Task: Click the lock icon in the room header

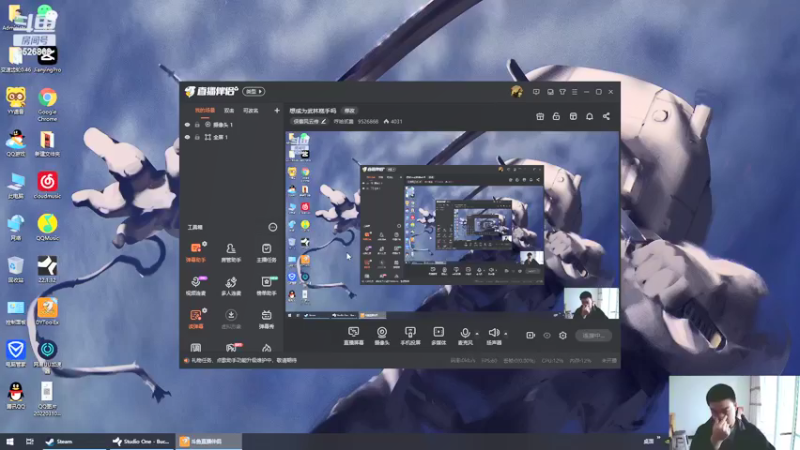Action: point(556,117)
